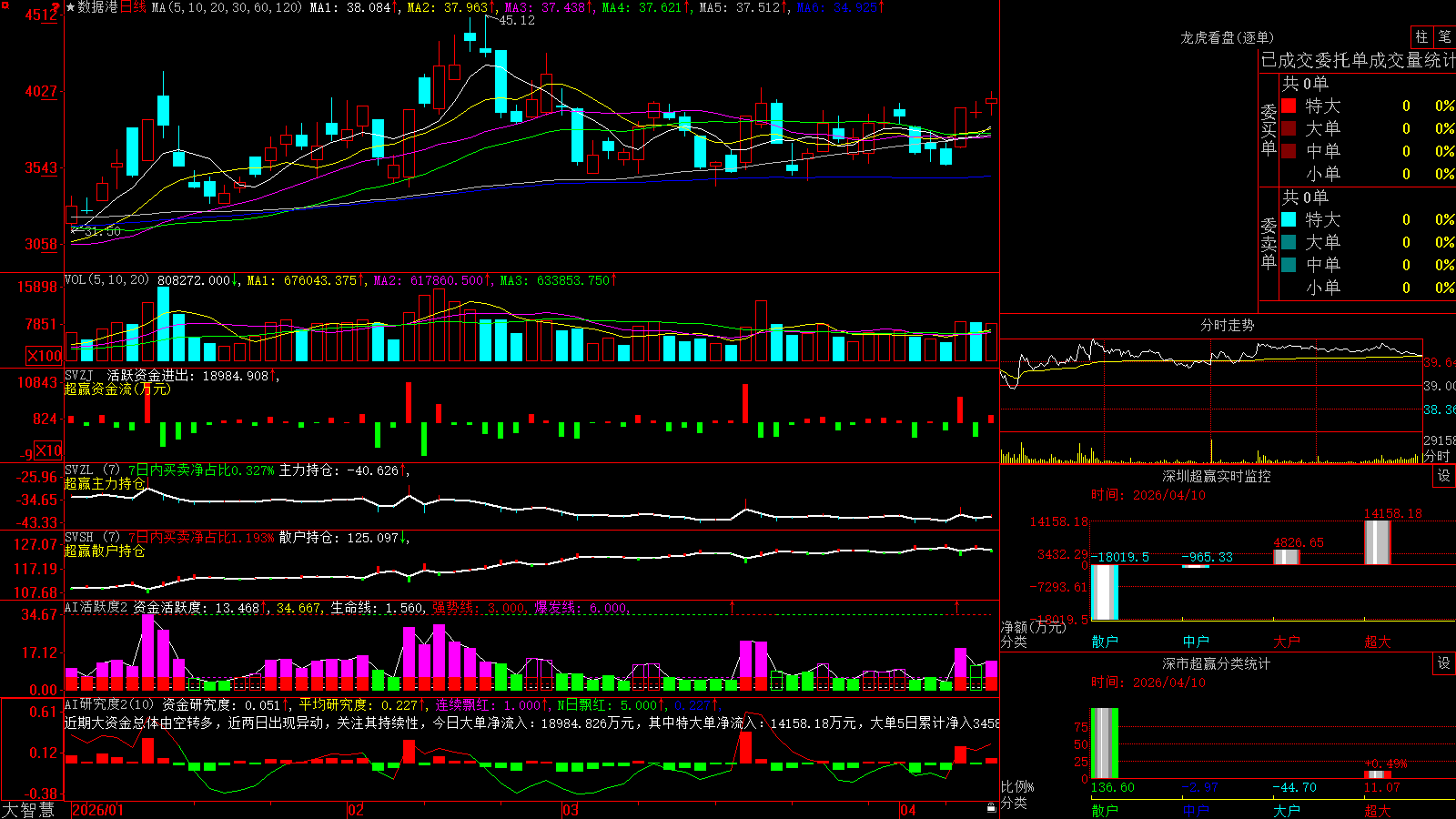Click the lock icon on the date axis
The height and width of the screenshot is (819, 1456).
click(x=991, y=808)
